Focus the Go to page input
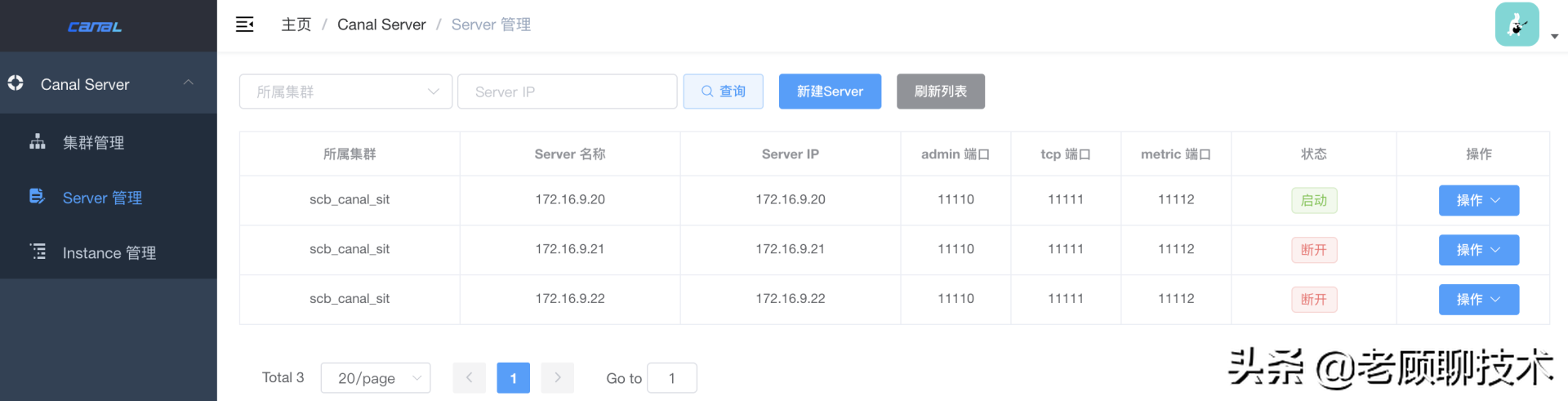This screenshot has width=1568, height=401. (672, 378)
